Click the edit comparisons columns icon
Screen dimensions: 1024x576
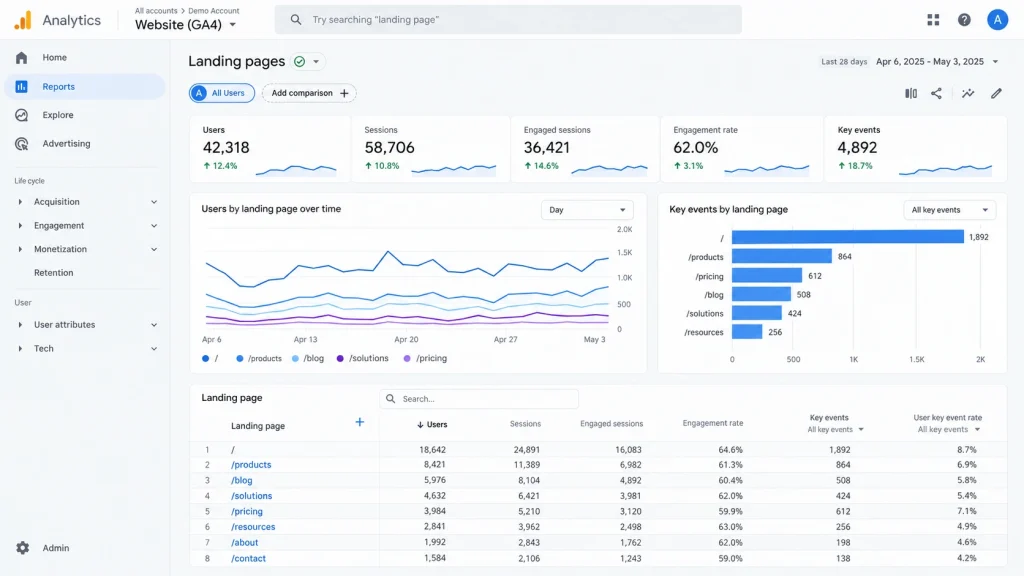[x=911, y=93]
